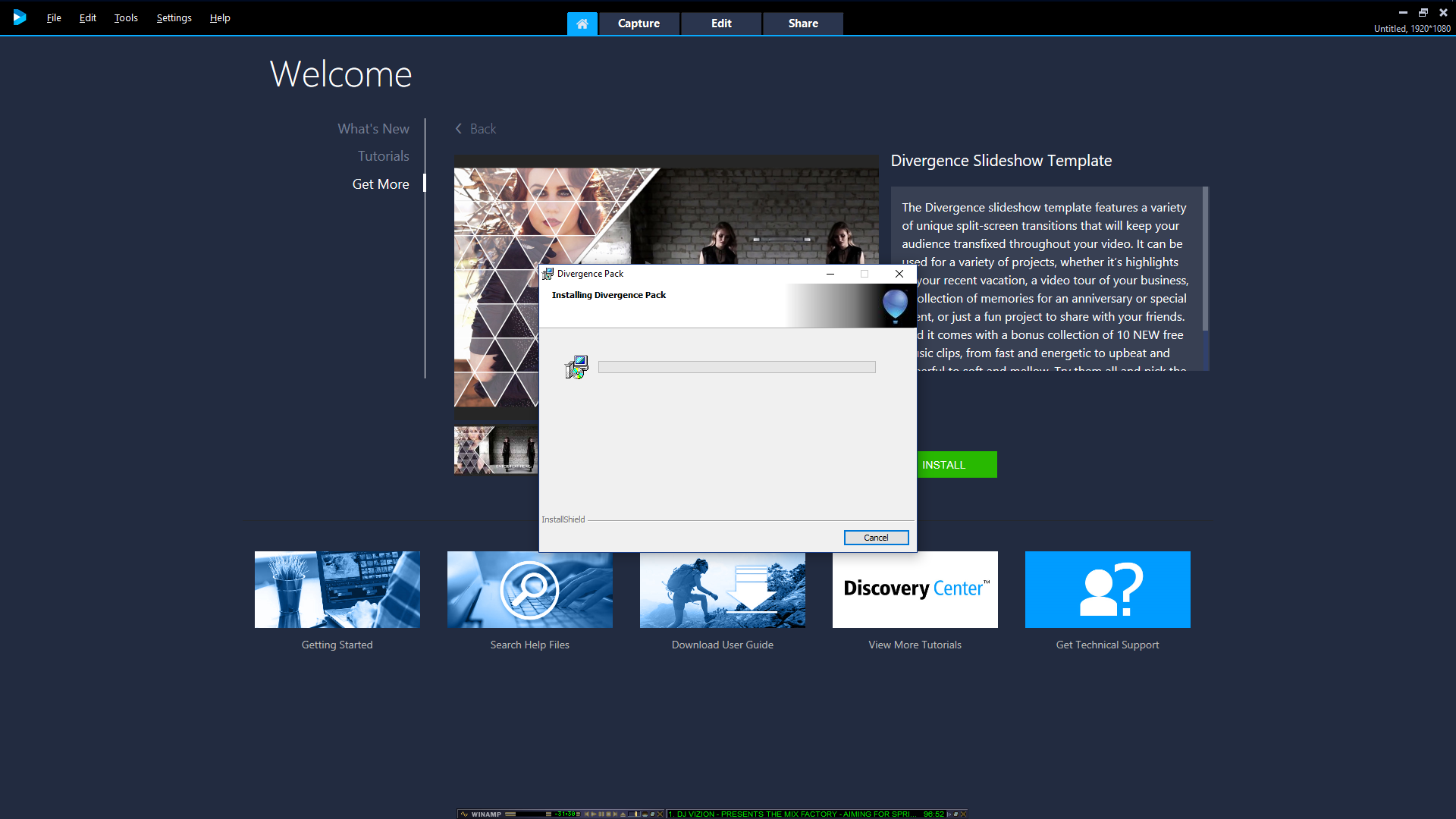Screen dimensions: 1456x819
Task: Click the green INSTALL button
Action: point(956,465)
